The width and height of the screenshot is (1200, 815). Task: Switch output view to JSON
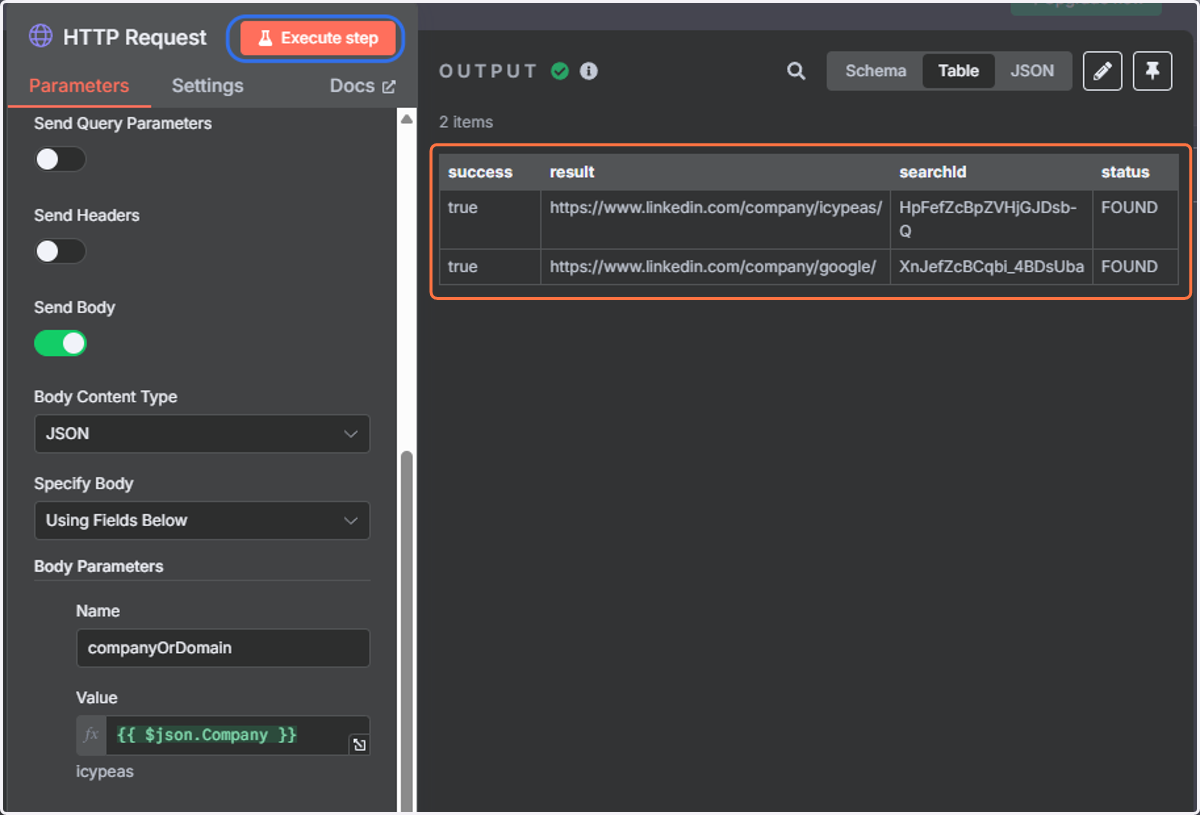click(1032, 71)
